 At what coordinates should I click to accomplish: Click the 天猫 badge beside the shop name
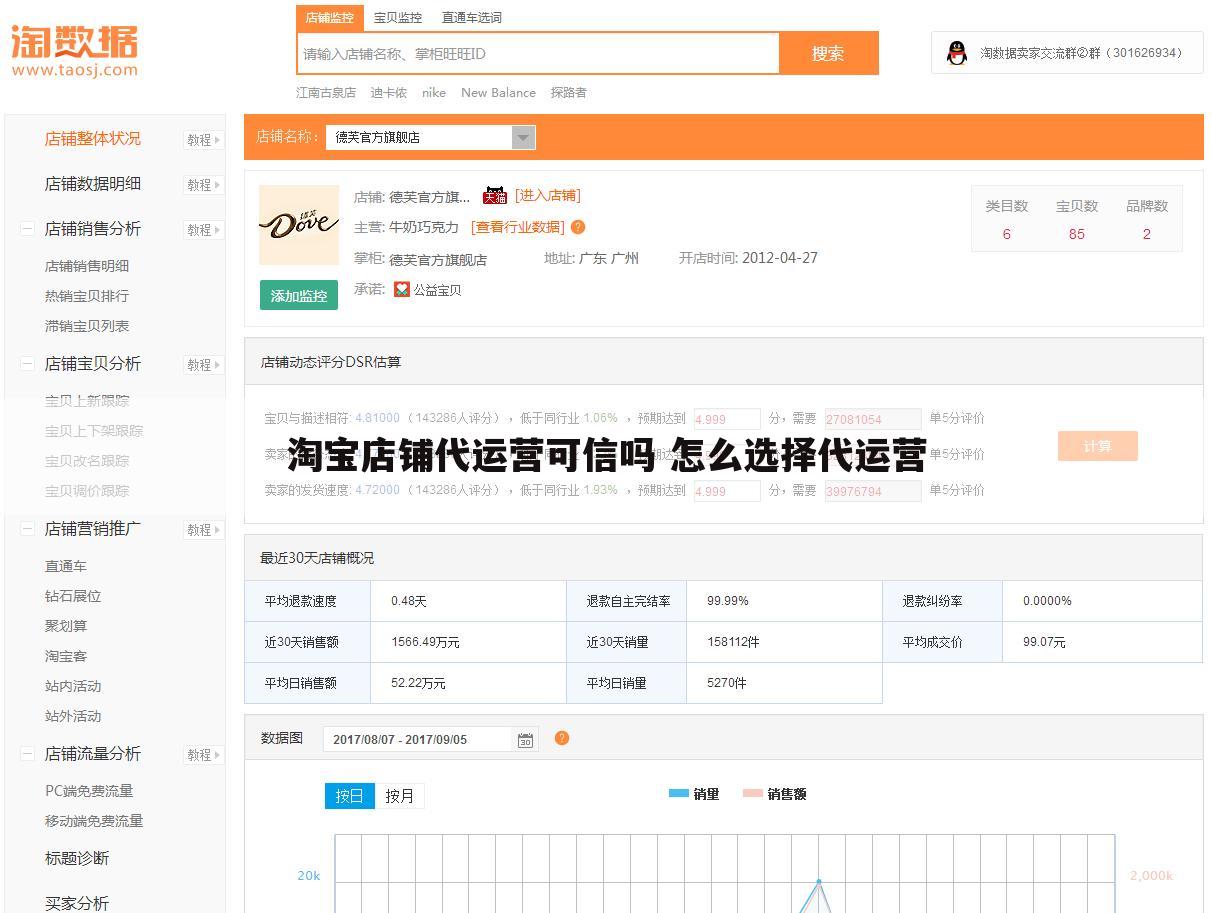[494, 196]
